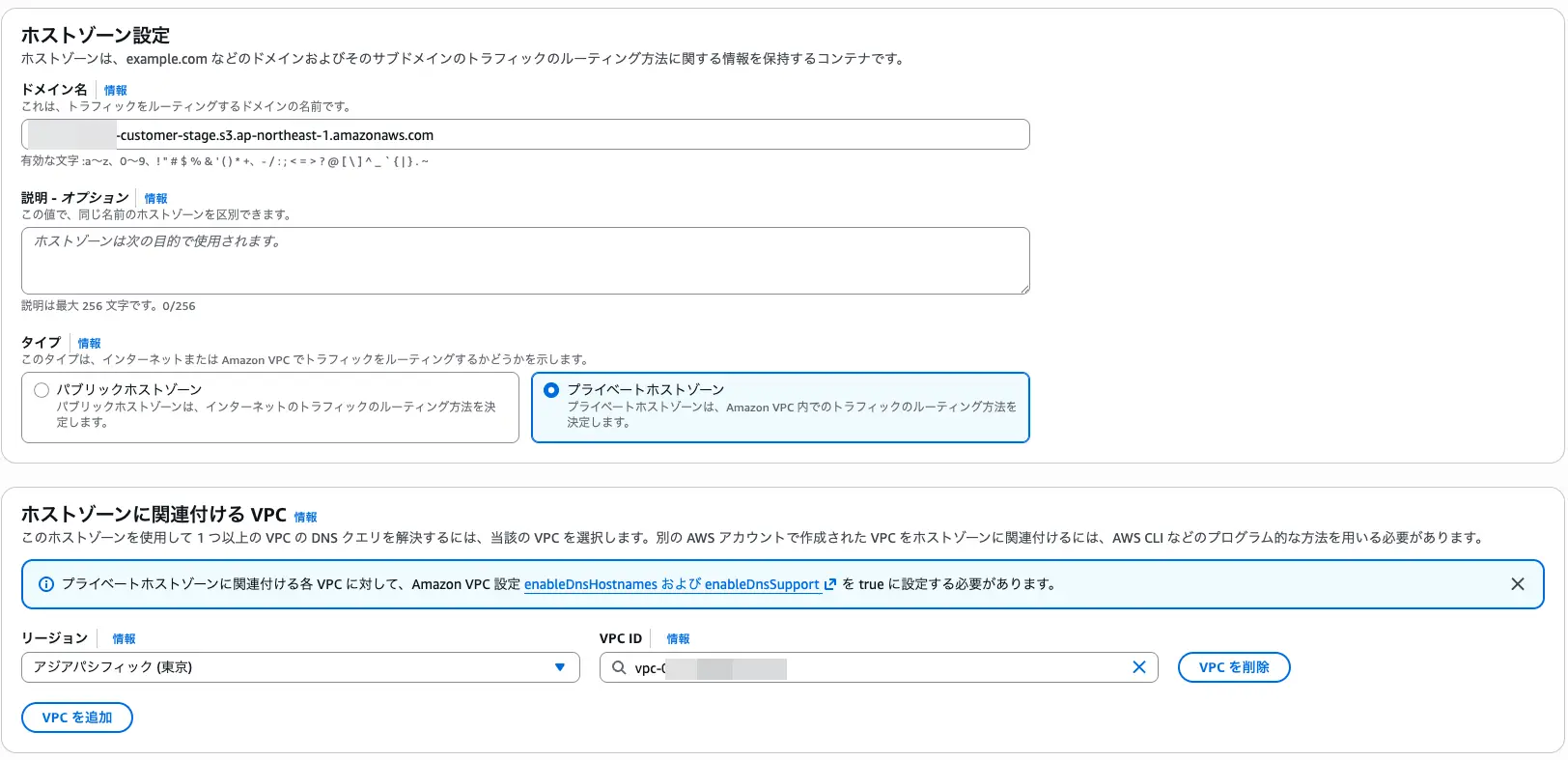Click 情報 link next to ドメイン名

116,90
